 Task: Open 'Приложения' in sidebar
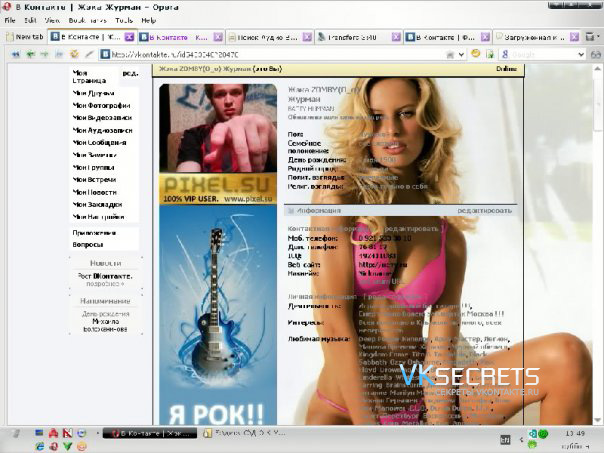(x=94, y=233)
